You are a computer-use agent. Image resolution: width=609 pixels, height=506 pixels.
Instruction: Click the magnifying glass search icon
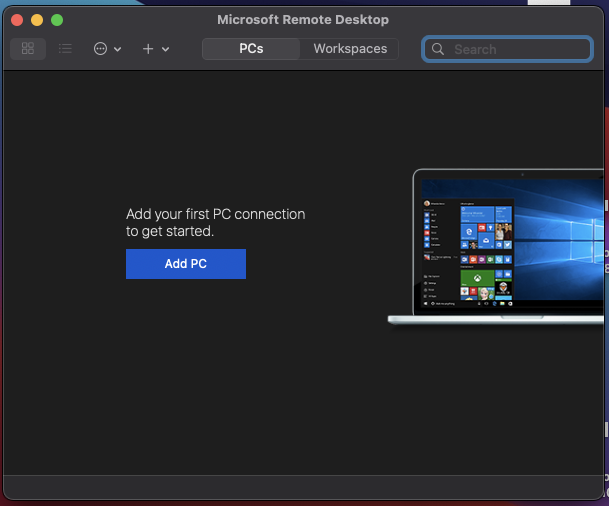pos(438,49)
